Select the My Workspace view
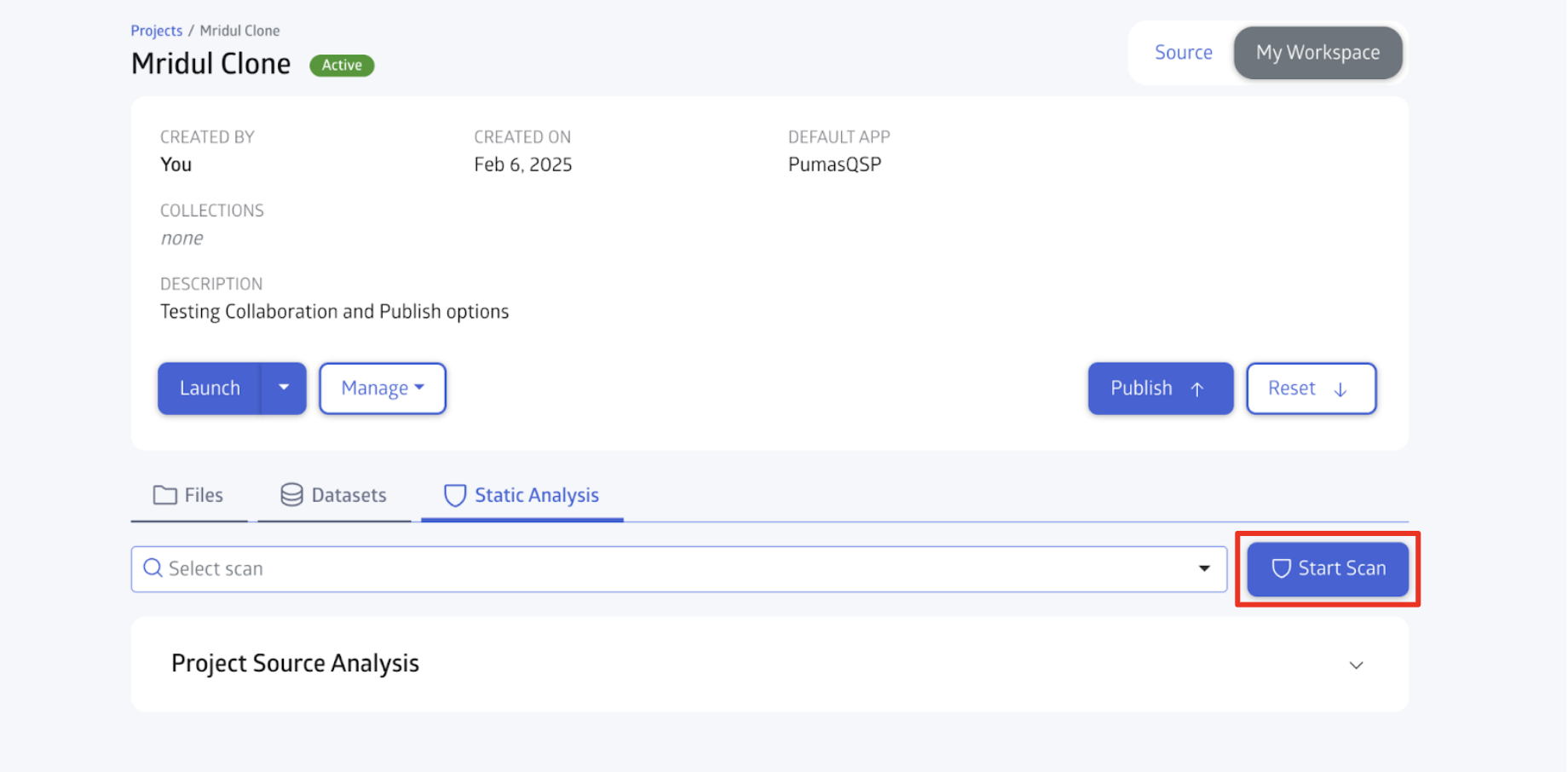 pos(1317,52)
